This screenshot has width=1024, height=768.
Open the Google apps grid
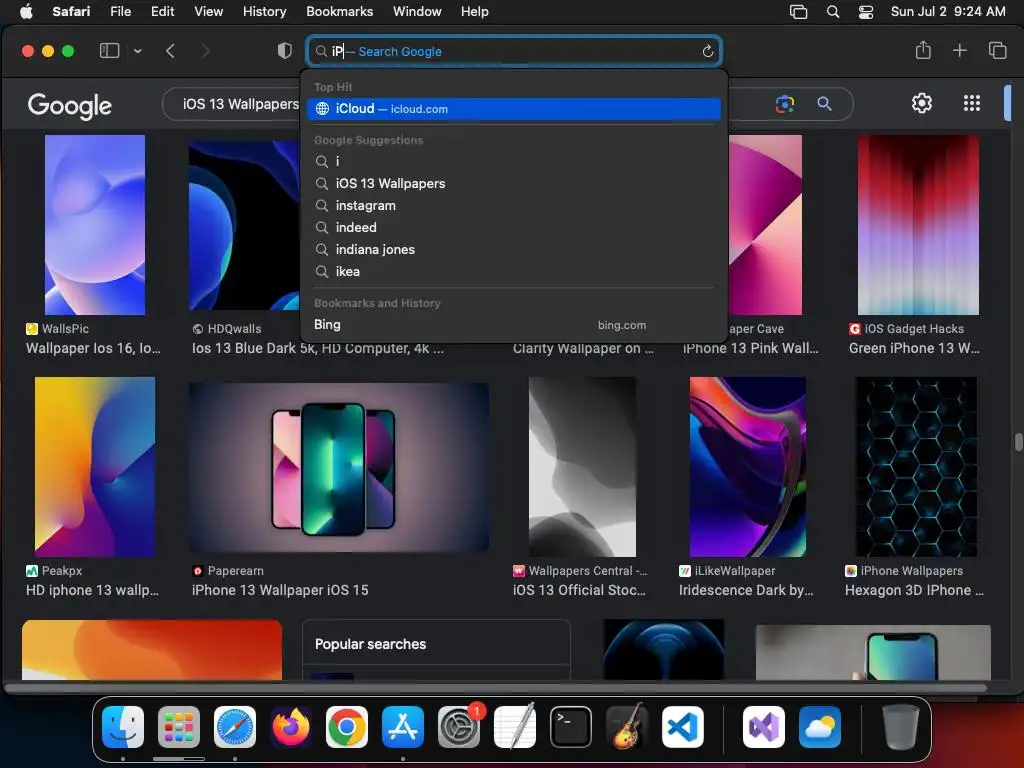(972, 103)
